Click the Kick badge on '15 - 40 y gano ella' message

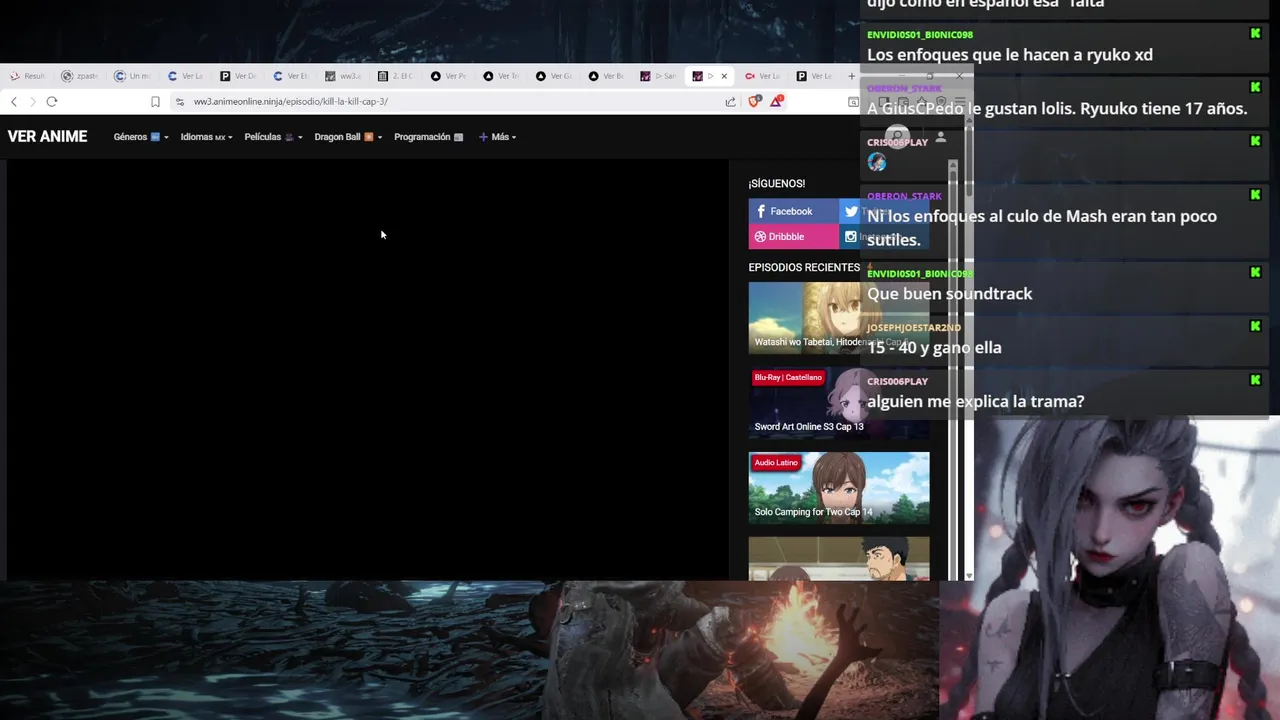[1256, 326]
